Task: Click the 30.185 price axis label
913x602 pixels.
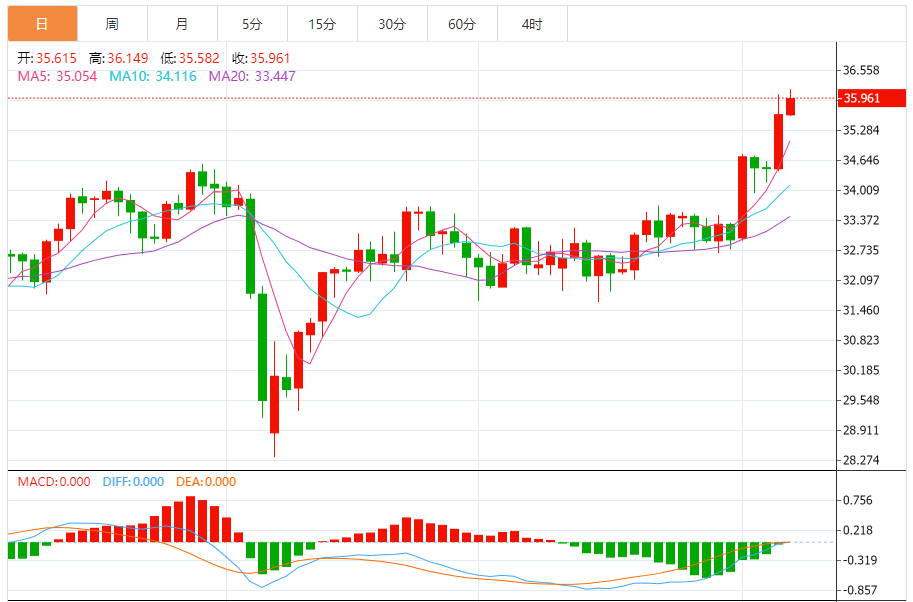Action: (x=861, y=370)
